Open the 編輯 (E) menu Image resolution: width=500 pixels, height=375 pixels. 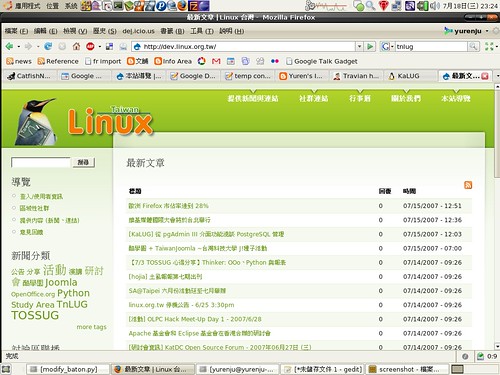tap(46, 31)
